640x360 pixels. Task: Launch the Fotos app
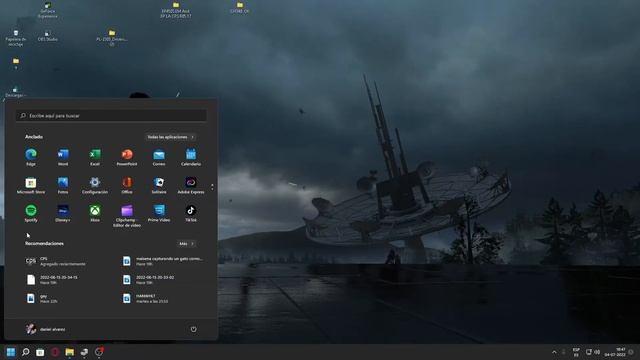[63, 185]
